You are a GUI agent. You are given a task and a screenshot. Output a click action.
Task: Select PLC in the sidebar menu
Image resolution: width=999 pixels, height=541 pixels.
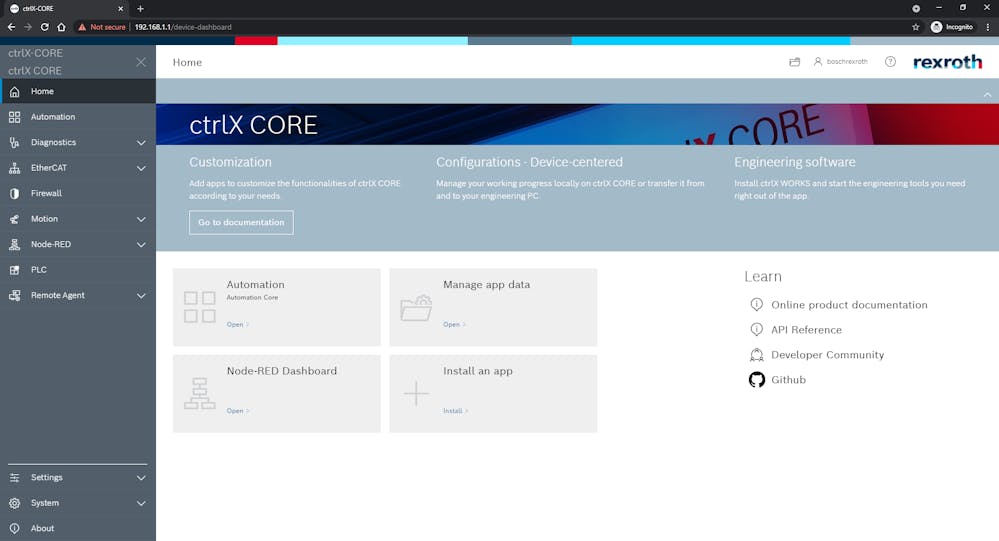pyautogui.click(x=78, y=270)
